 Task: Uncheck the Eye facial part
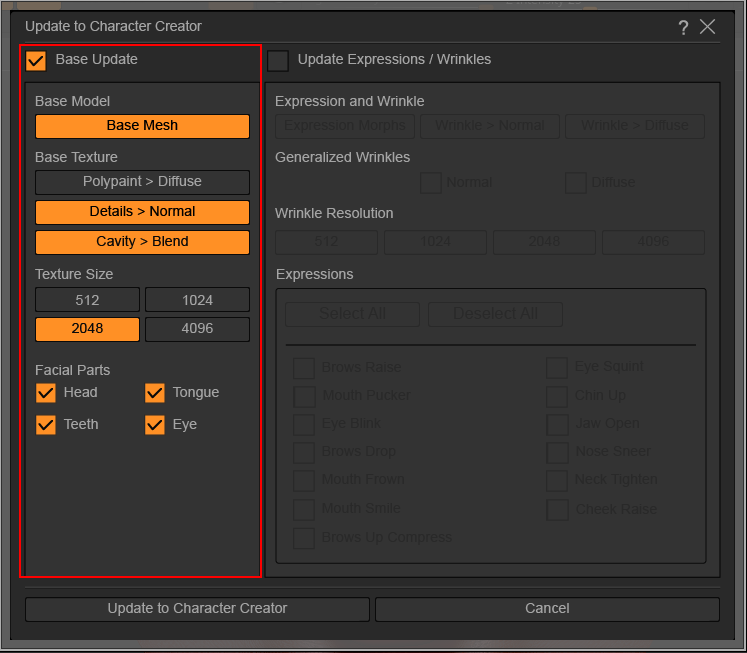(155, 425)
